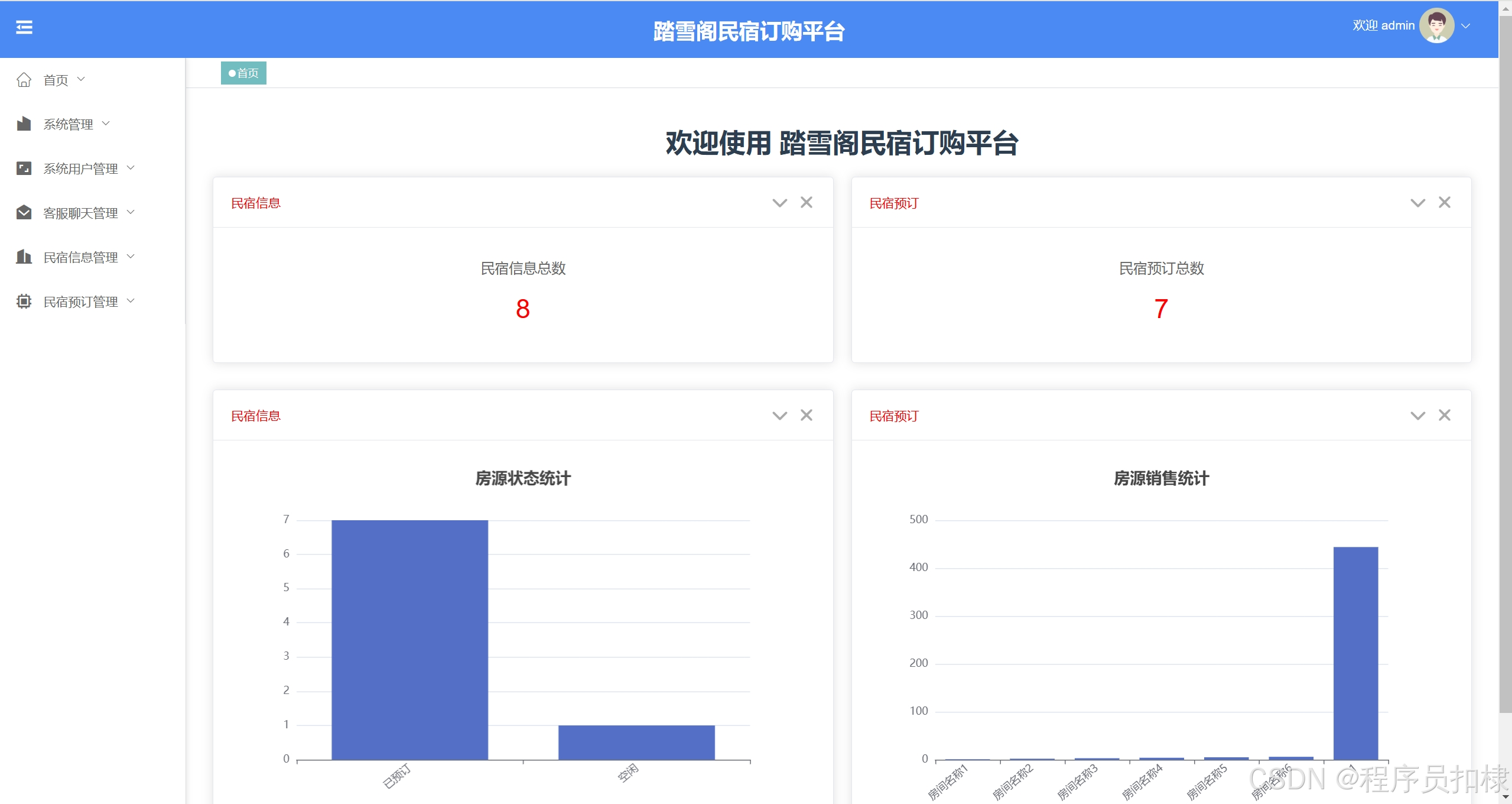Close the 房源状态统计 chart card

[807, 416]
